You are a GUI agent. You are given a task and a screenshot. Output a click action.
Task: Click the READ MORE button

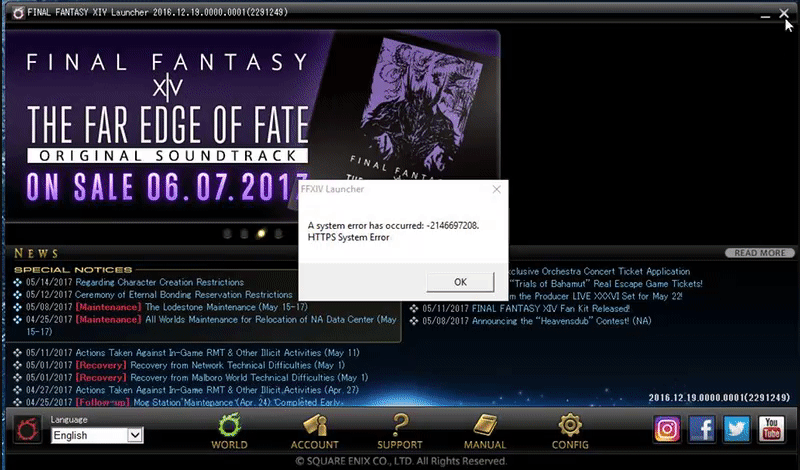click(x=759, y=253)
